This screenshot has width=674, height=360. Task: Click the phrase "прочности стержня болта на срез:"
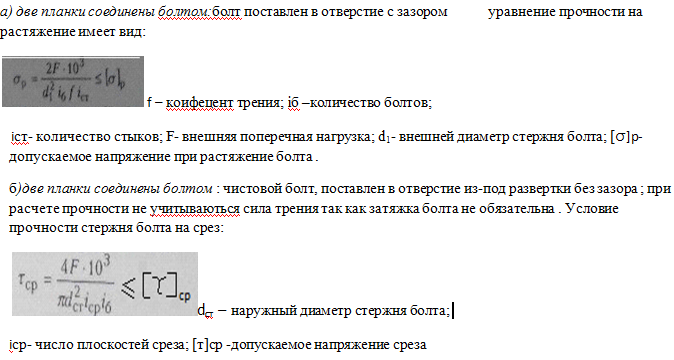(x=116, y=228)
